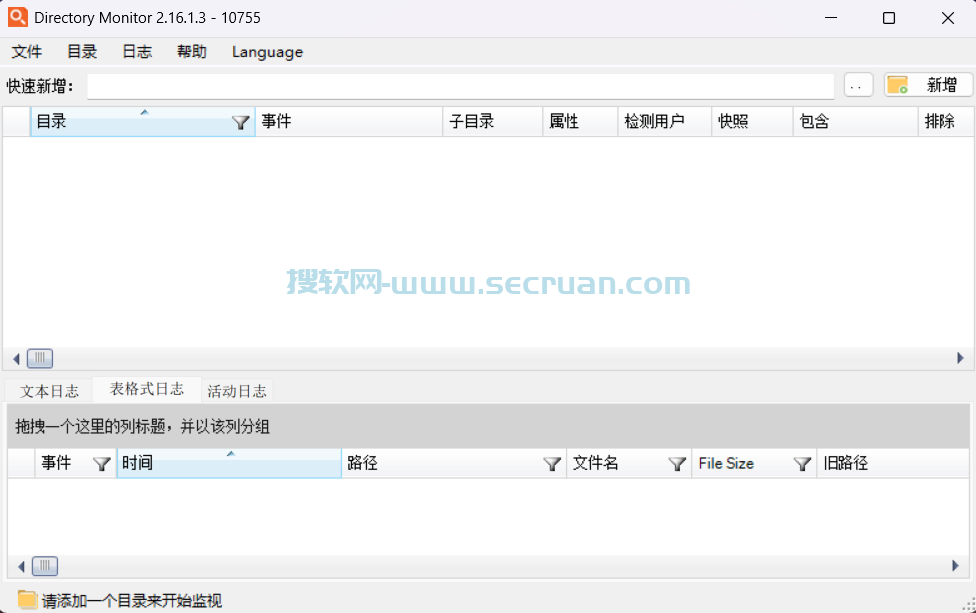976x613 pixels.
Task: Click in the 快速新增 input field
Action: 460,86
